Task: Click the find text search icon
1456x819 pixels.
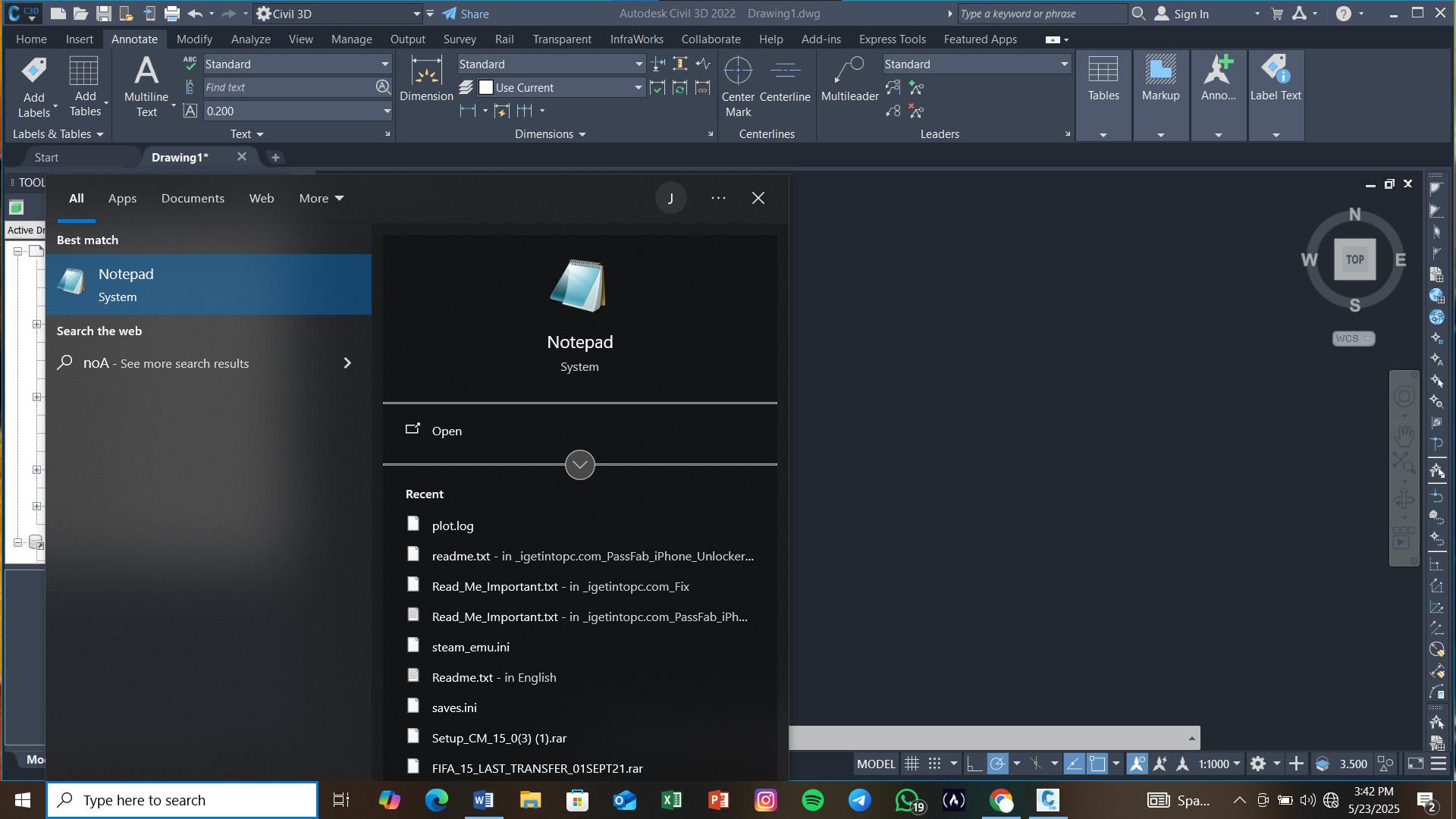Action: click(x=383, y=87)
